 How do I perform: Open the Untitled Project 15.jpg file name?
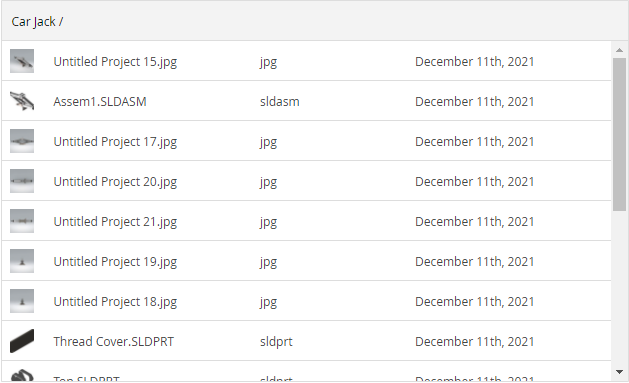click(115, 62)
